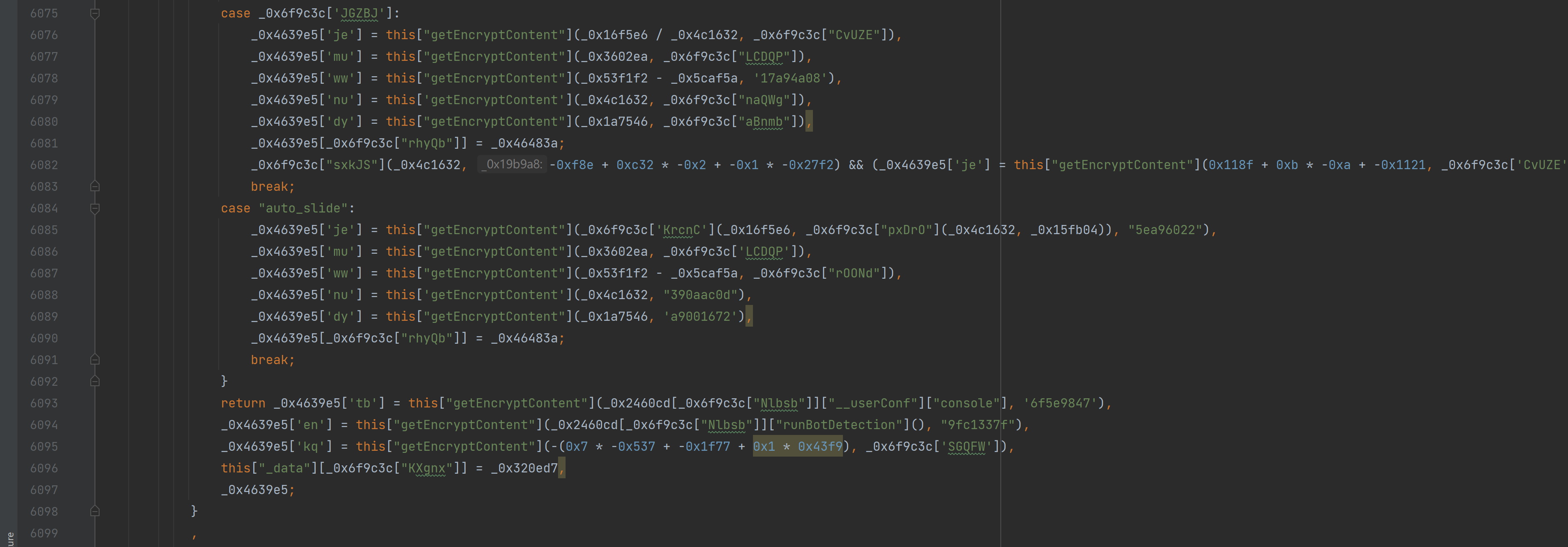This screenshot has width=1568, height=547.
Task: Click the 'tb' key on line 6093
Action: point(363,403)
